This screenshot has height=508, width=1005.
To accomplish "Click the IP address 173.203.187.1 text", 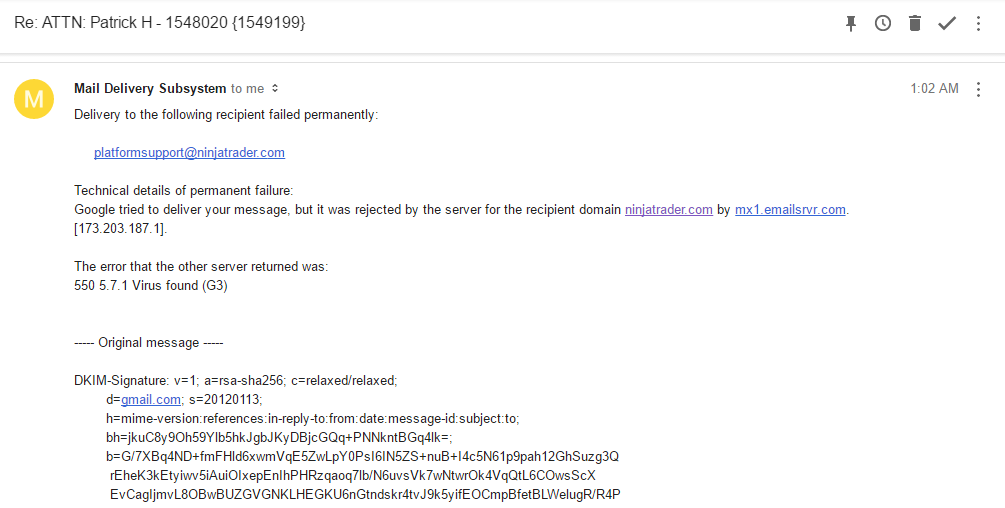I will click(121, 229).
